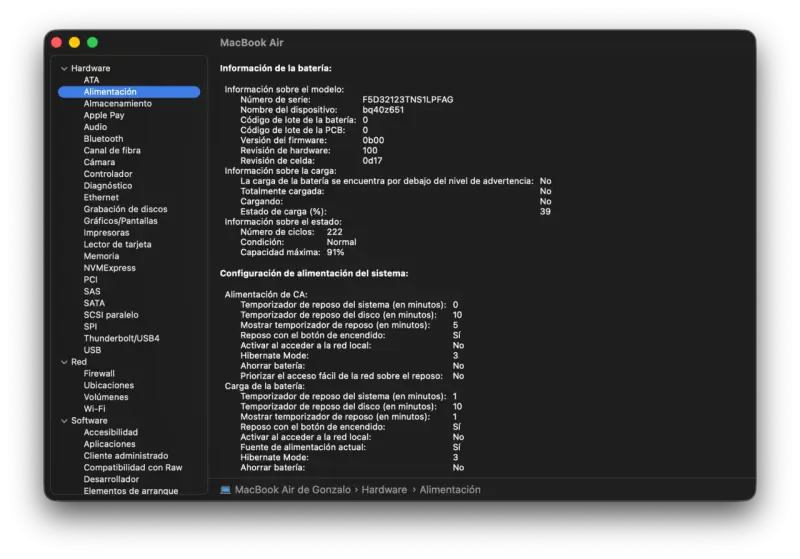Viewport: 800px width, 559px height.
Task: Open Volúmenes under Red
Action: (106, 397)
